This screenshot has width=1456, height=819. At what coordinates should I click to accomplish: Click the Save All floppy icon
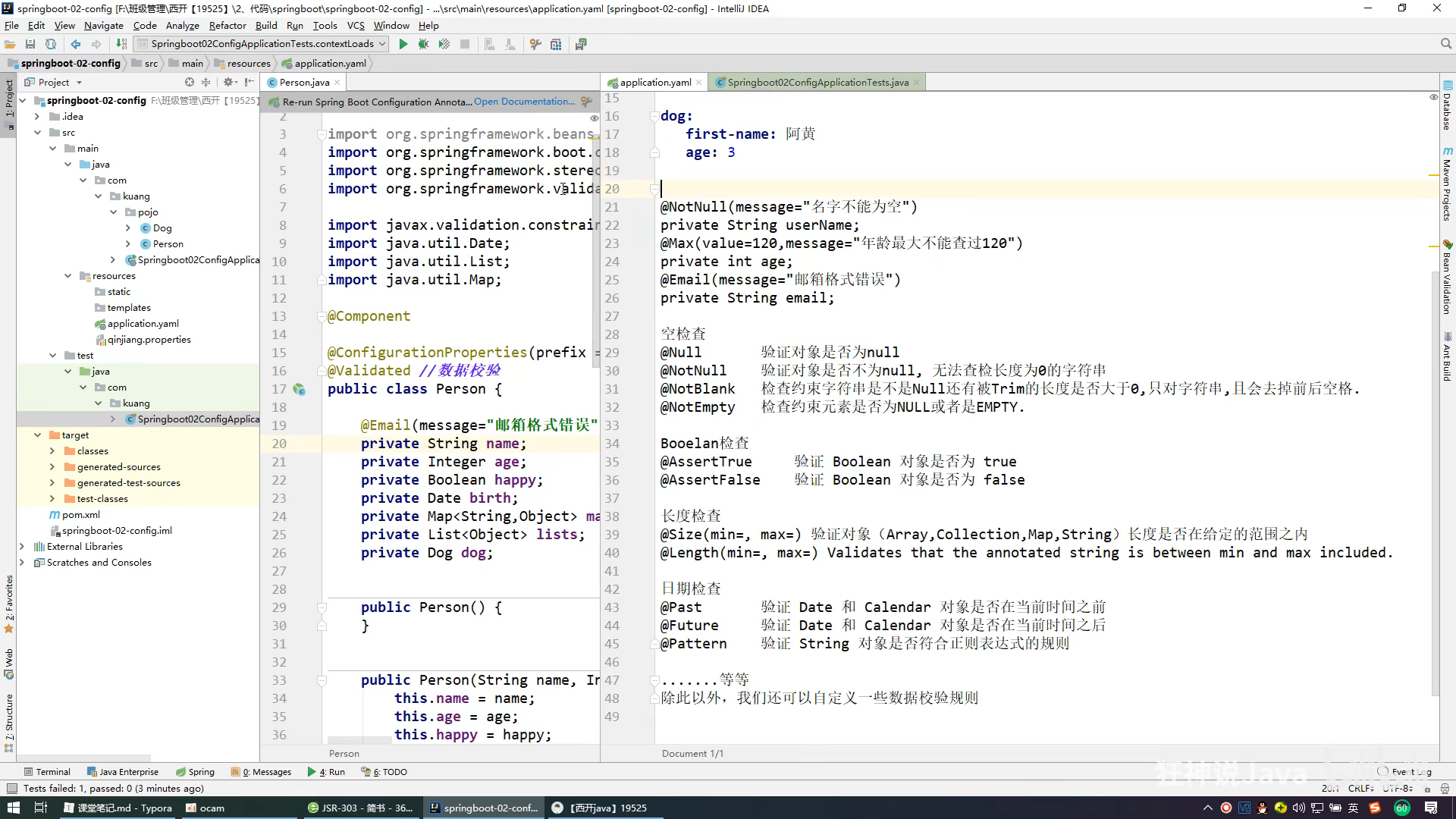click(30, 44)
